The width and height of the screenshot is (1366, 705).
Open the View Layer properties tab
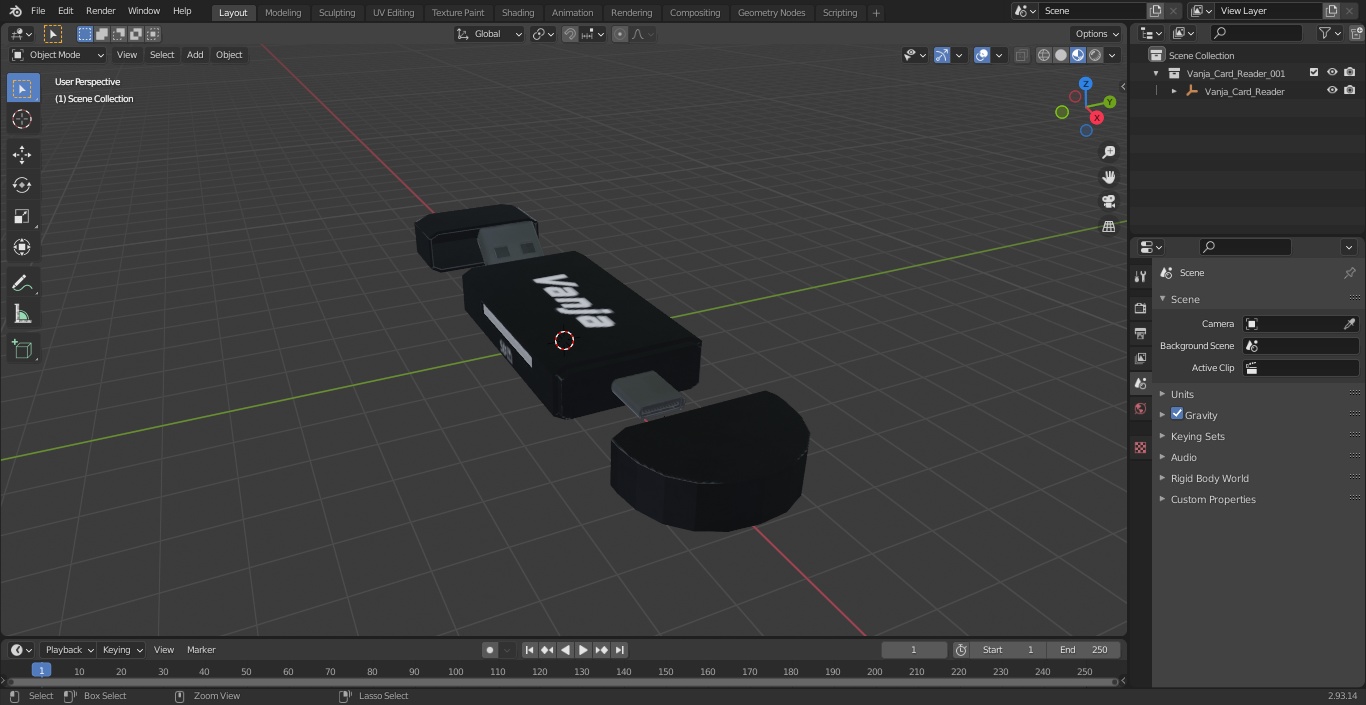point(1140,358)
